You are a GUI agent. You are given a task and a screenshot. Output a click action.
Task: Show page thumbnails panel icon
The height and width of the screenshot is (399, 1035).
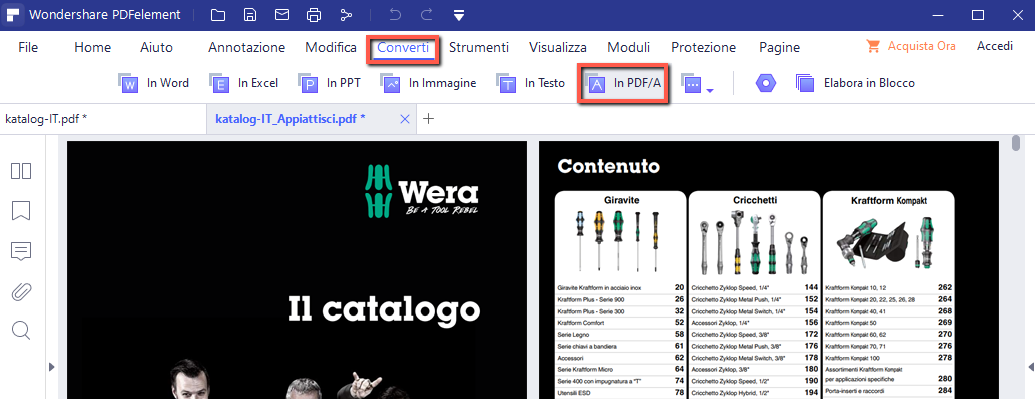click(21, 171)
